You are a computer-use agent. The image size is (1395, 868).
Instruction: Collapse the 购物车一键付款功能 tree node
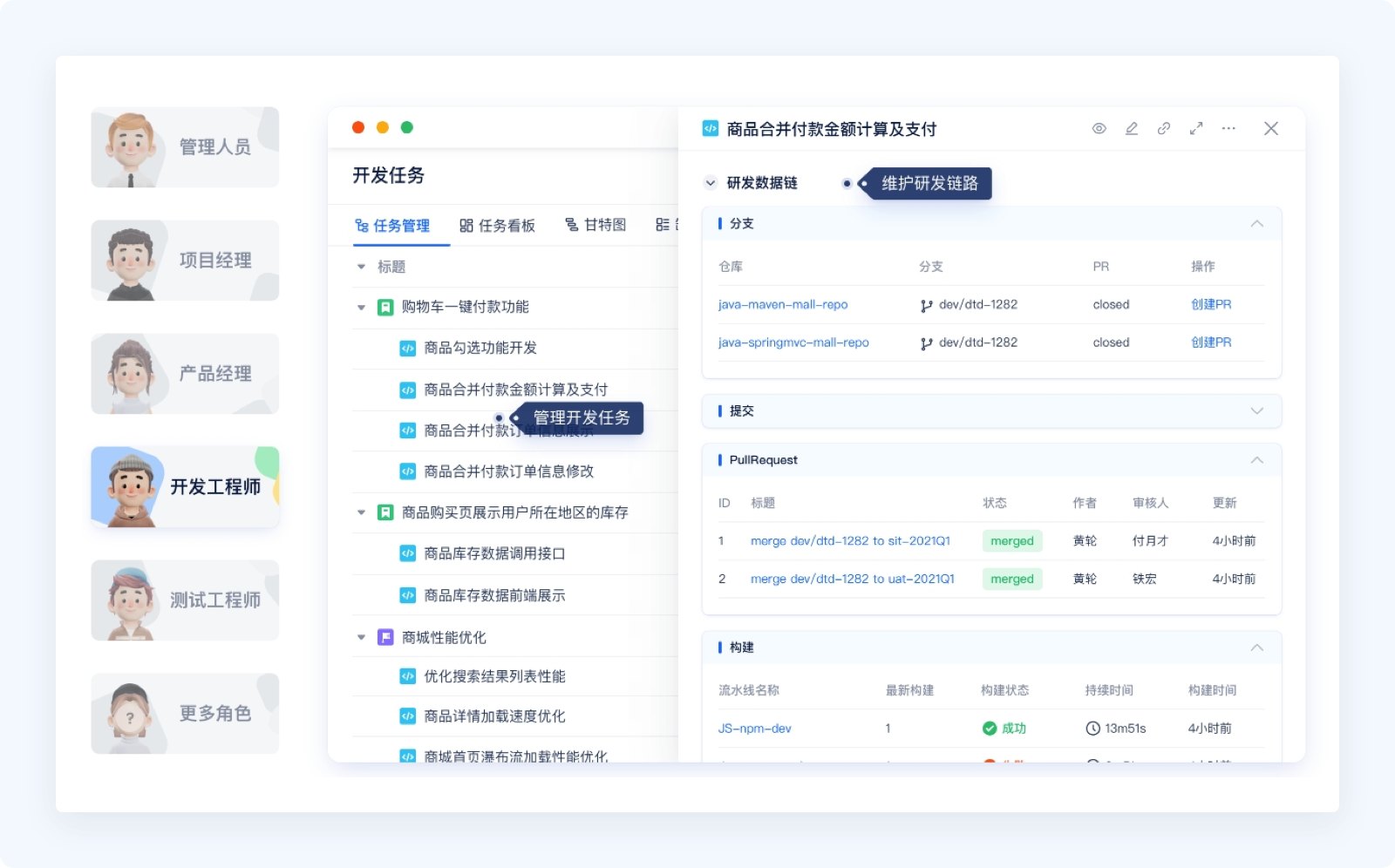[361, 308]
